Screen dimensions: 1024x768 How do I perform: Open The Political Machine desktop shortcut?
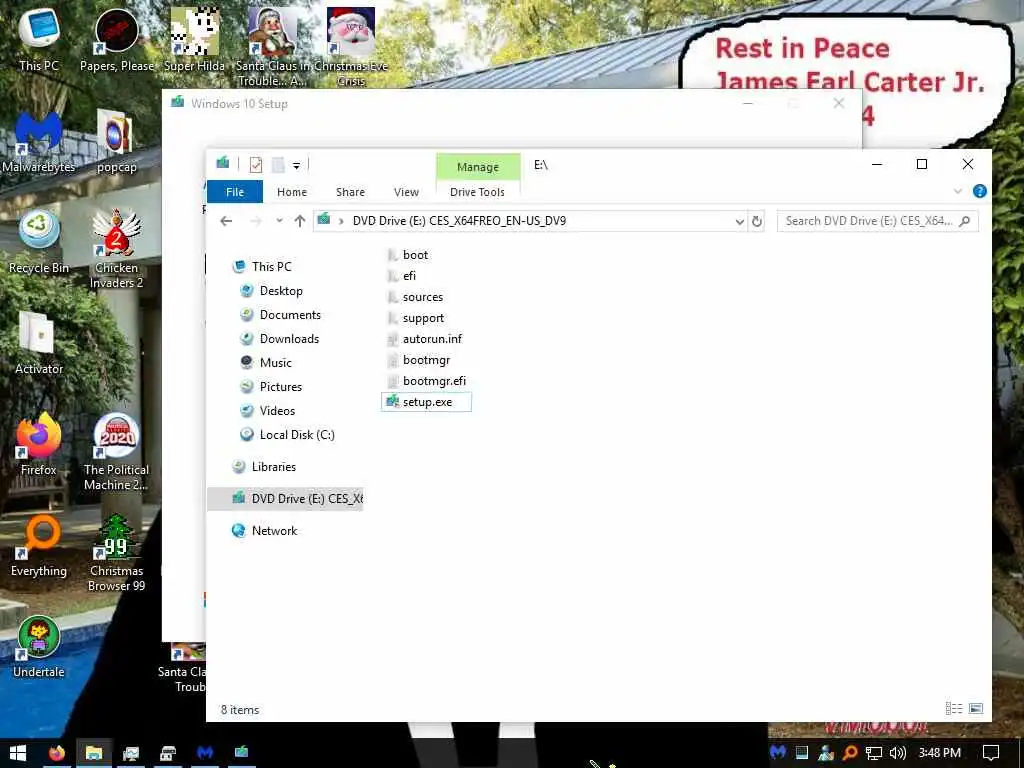(x=116, y=452)
